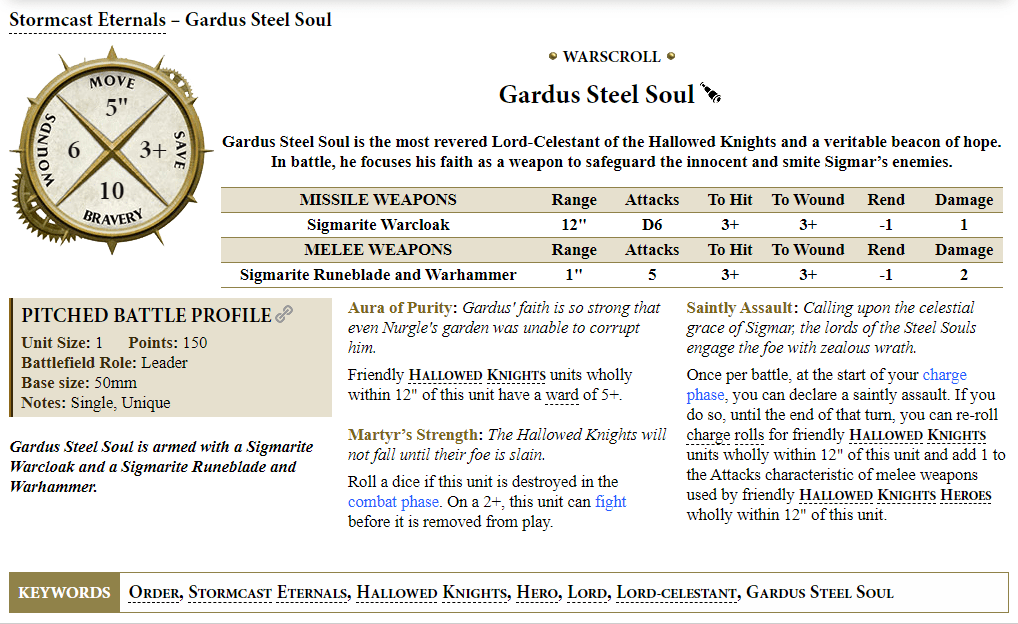The image size is (1018, 624).
Task: Click Hallowed Knights Heroes in Saintly Assault text
Action: coord(895,494)
